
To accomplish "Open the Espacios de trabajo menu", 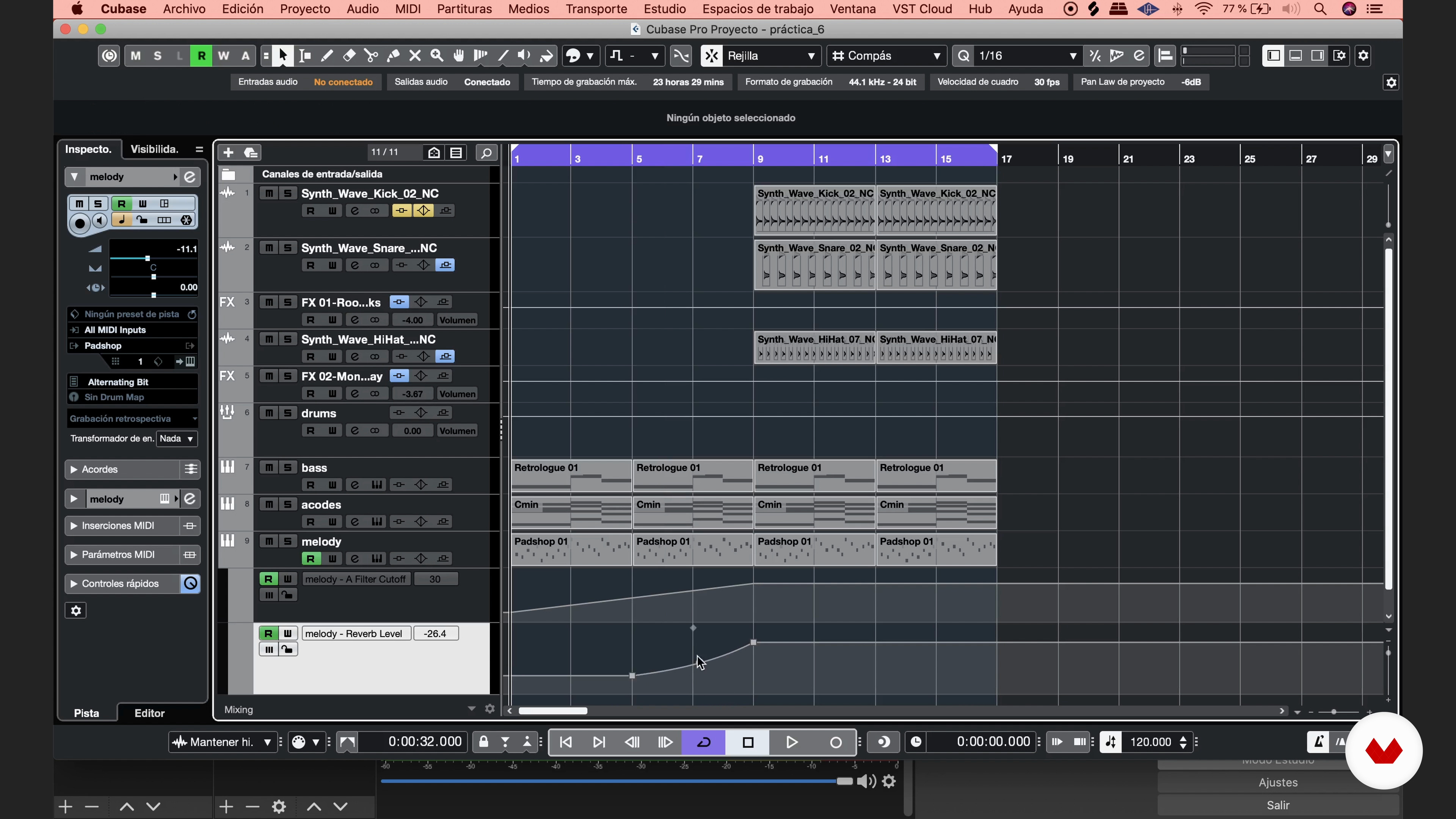I will coord(758,9).
